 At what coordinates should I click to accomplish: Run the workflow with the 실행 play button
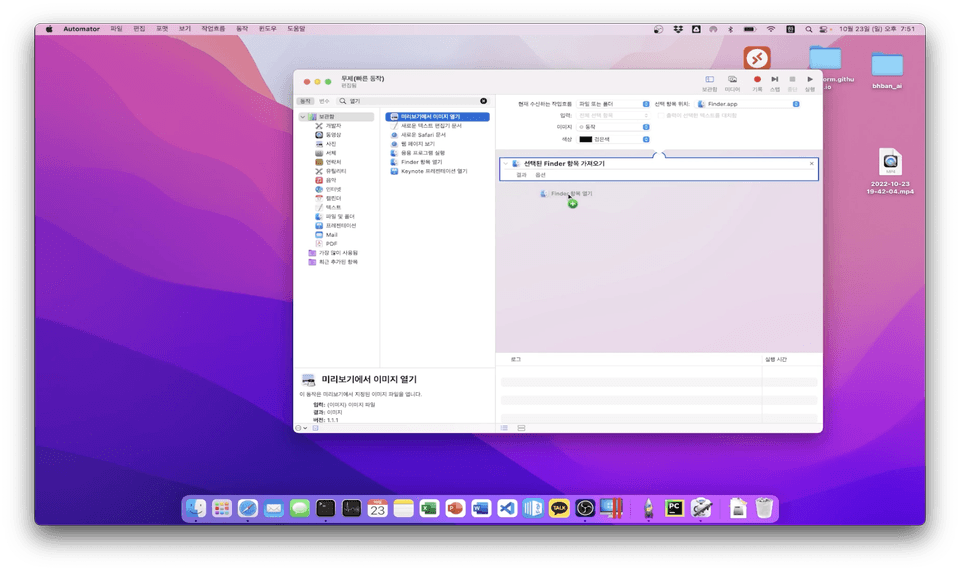[810, 83]
